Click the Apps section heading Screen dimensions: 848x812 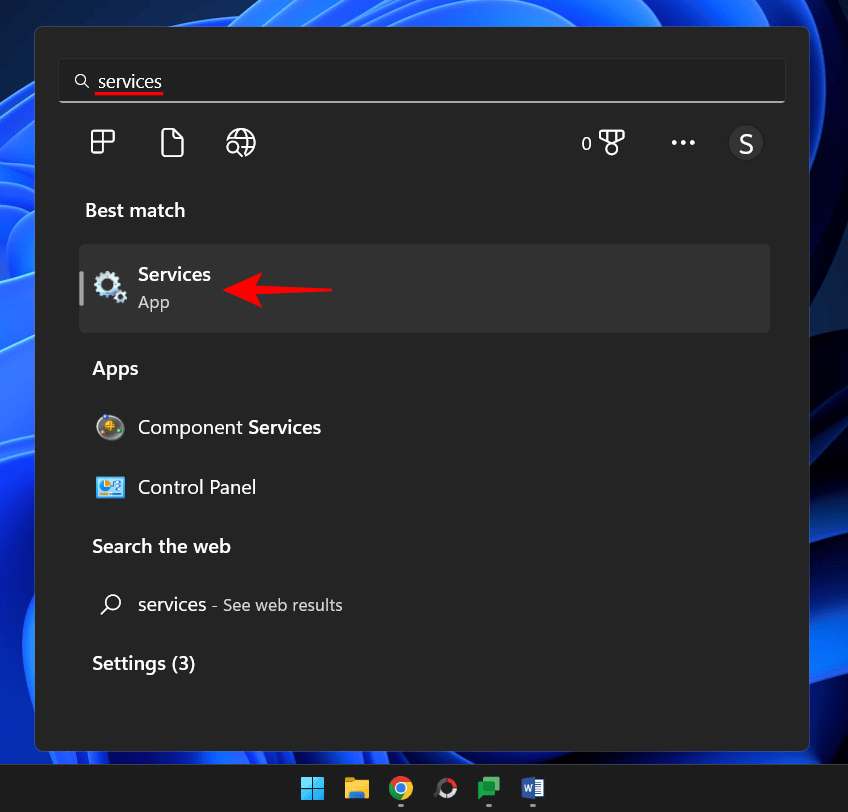(115, 368)
